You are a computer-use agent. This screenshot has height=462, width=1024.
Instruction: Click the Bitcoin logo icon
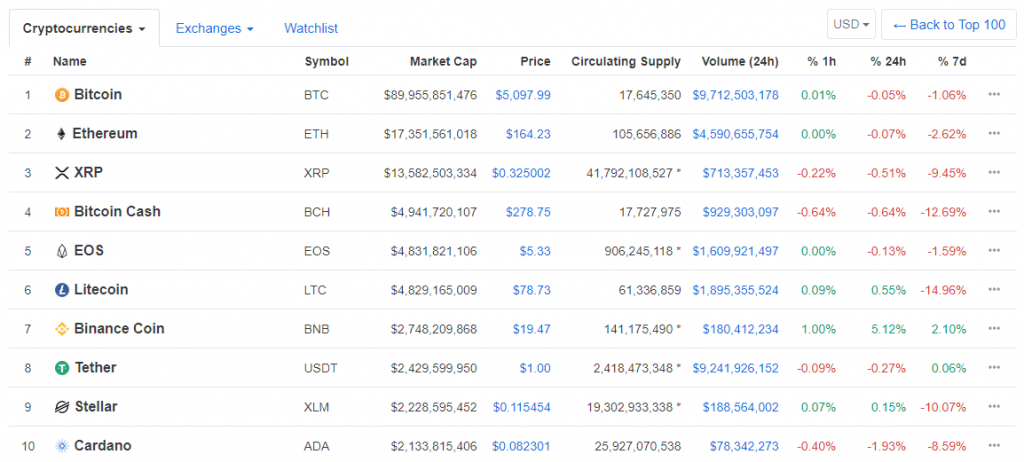(x=61, y=95)
